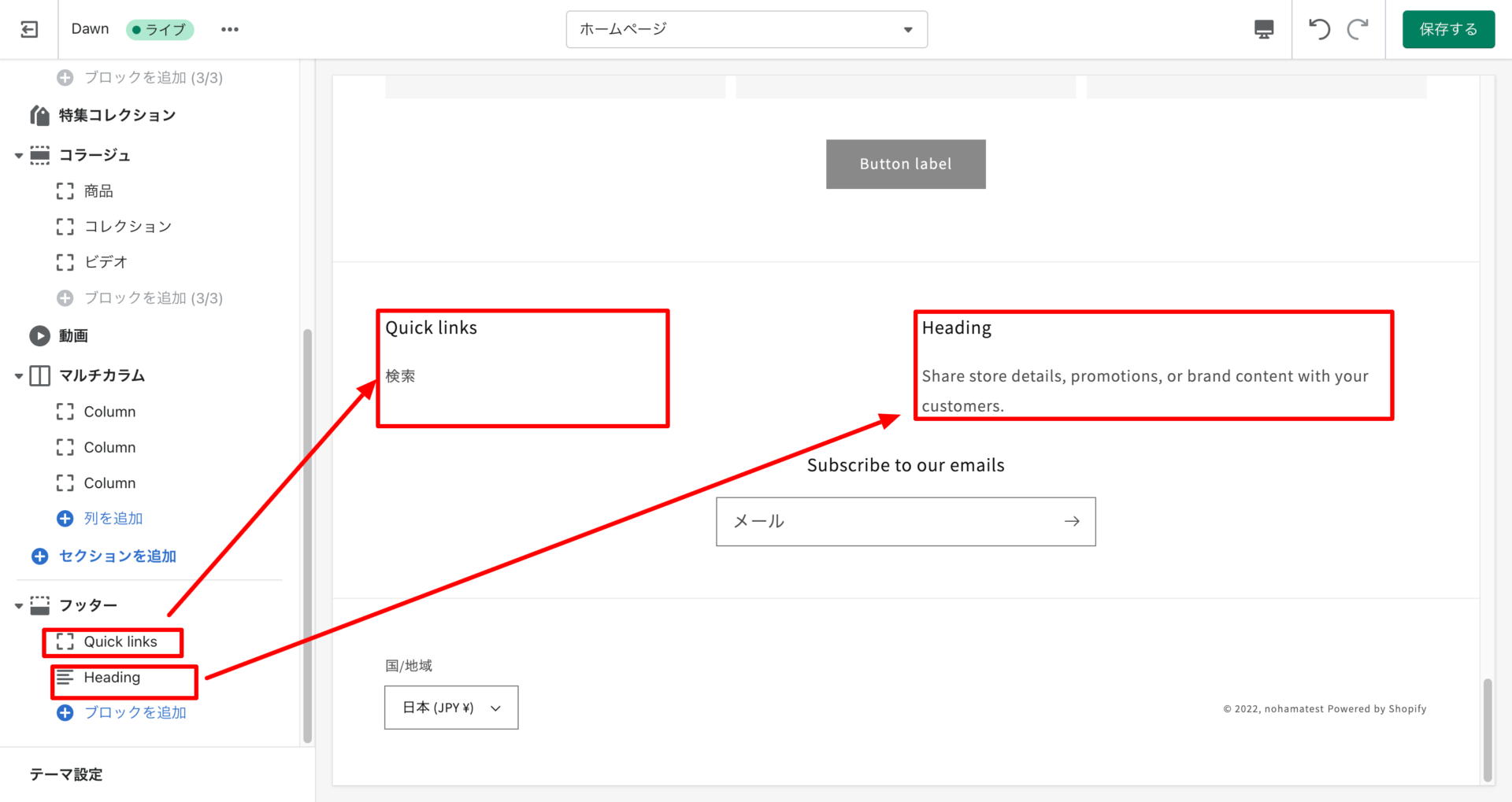1512x802 pixels.
Task: Click the 動画 play icon
Action: [x=39, y=336]
